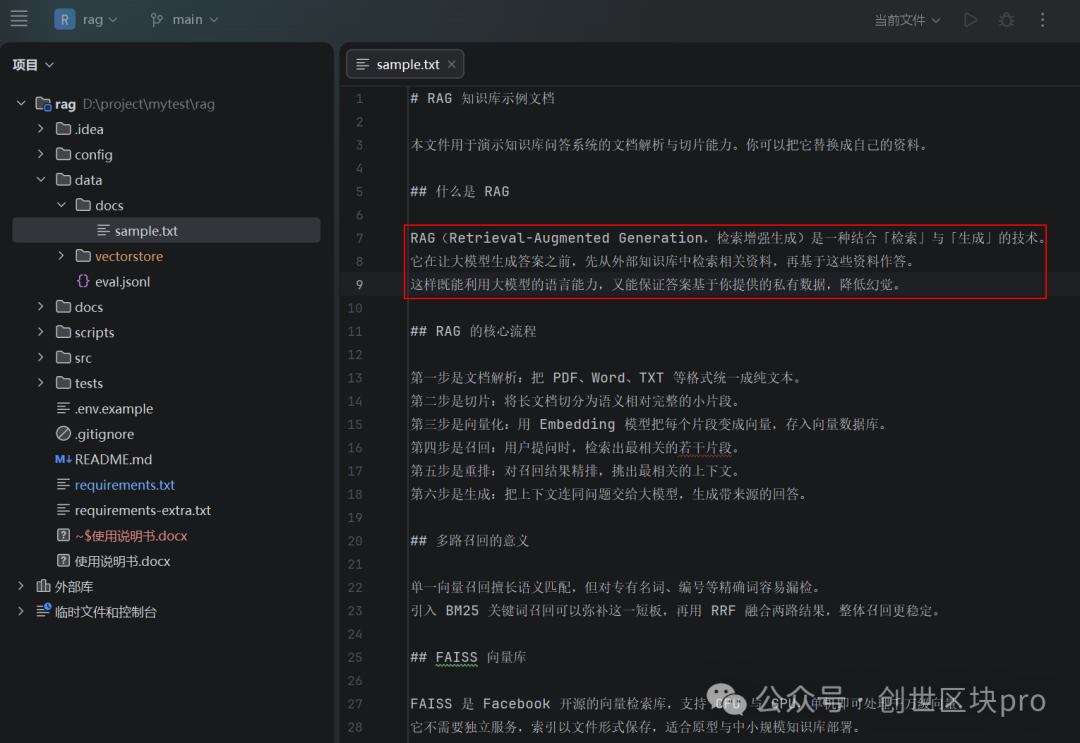This screenshot has width=1080, height=743.
Task: Click the .idea folder icon
Action: point(63,129)
